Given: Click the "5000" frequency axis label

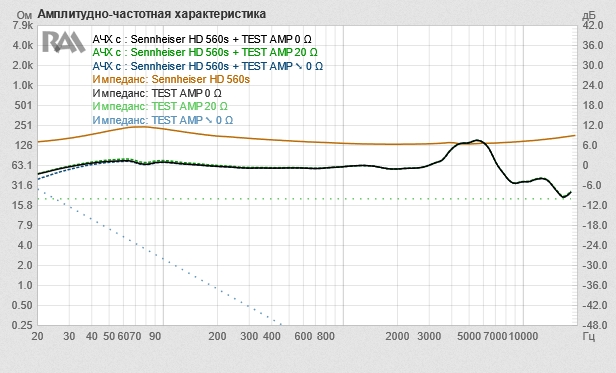Looking at the screenshot, I should coord(469,336).
